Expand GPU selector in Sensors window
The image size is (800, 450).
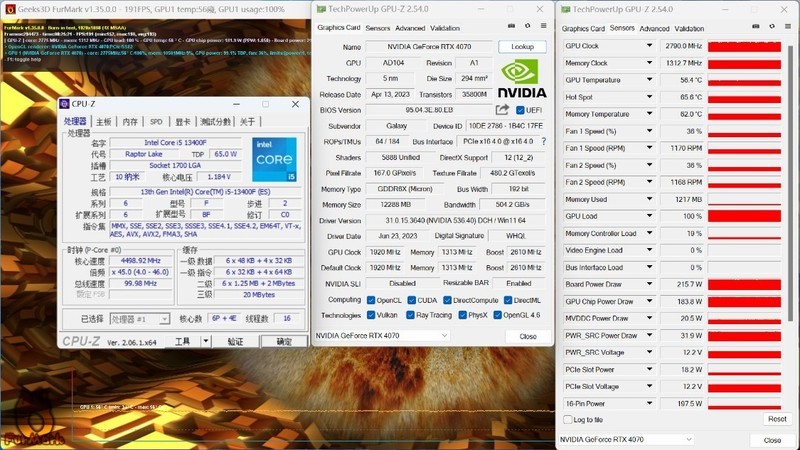(688, 440)
